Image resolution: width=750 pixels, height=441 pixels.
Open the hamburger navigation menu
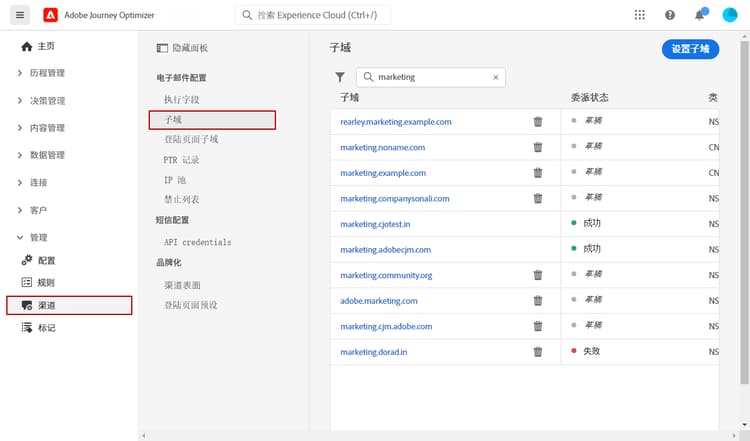click(x=20, y=15)
